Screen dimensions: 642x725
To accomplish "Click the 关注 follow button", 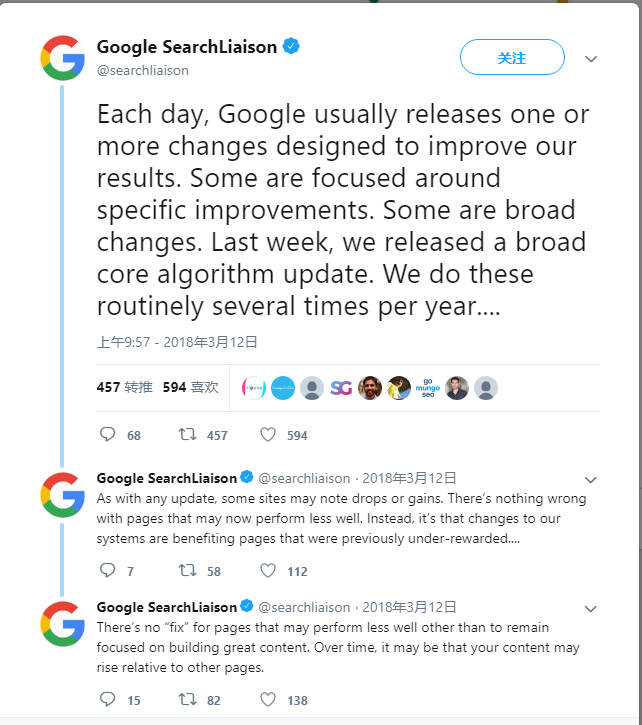I will 512,58.
